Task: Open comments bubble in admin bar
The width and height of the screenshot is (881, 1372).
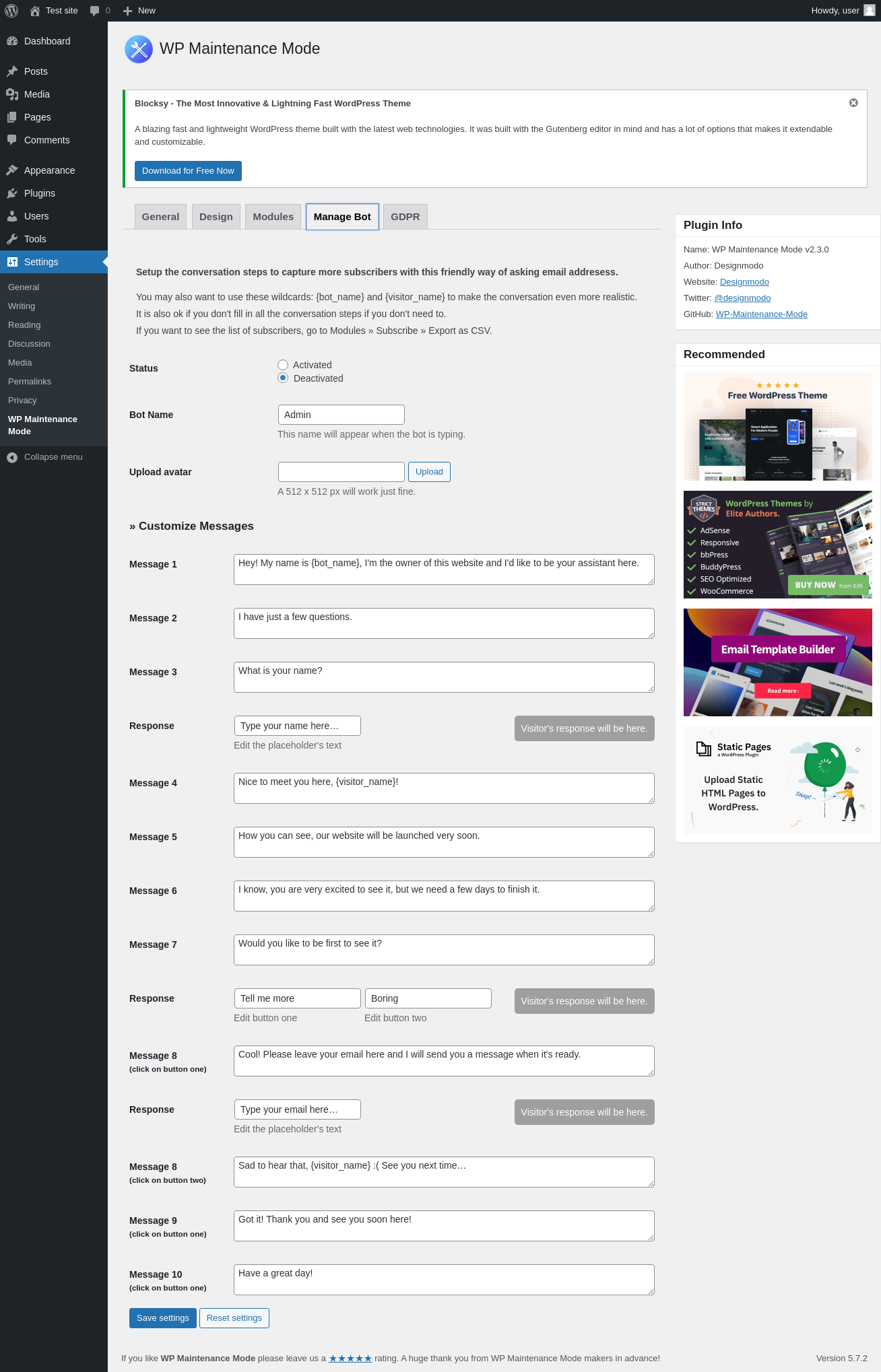Action: (x=94, y=11)
